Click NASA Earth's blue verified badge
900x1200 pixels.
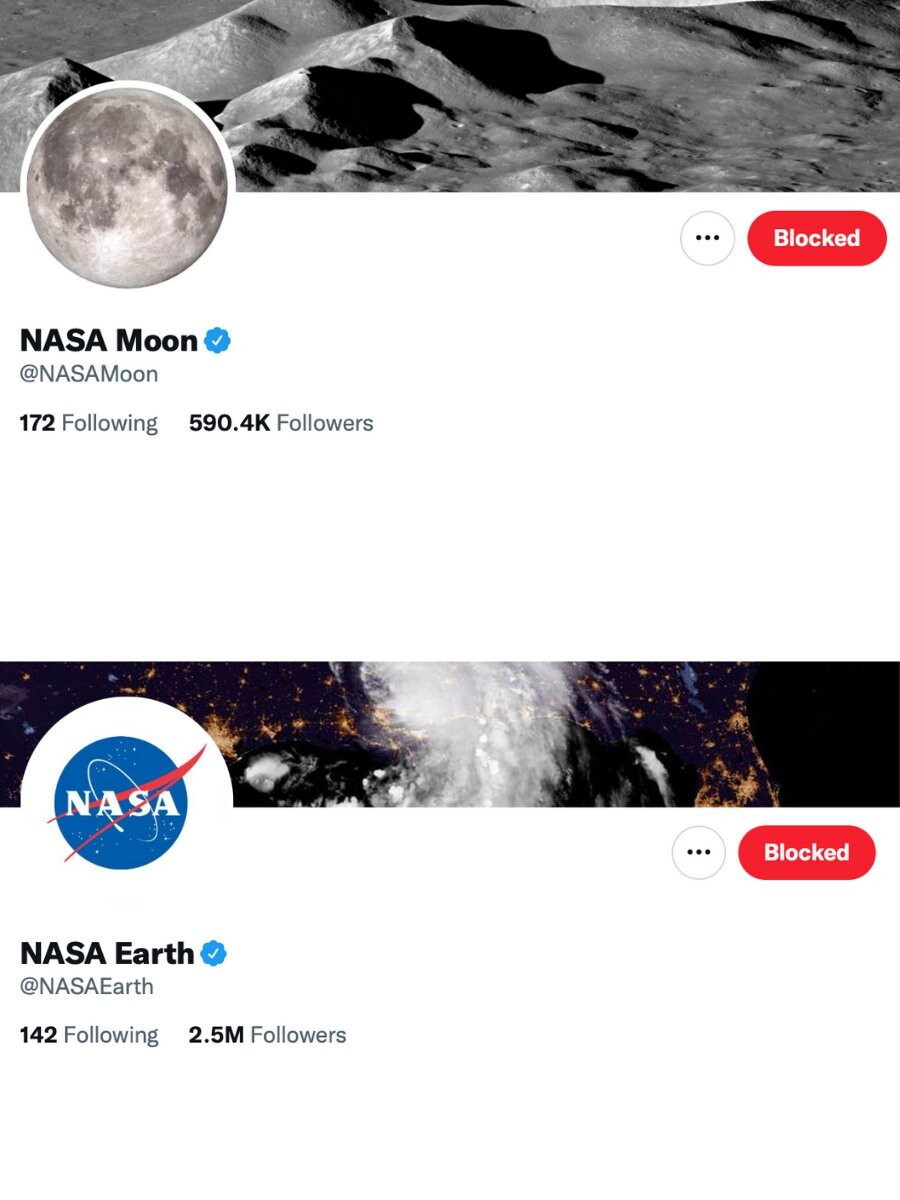point(213,953)
